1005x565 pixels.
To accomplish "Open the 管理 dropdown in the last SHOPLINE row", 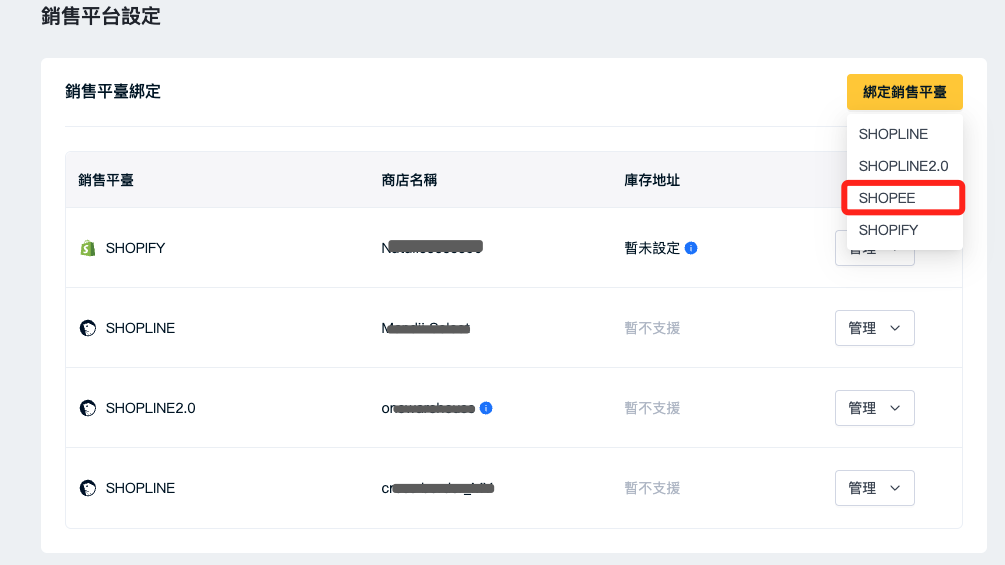I will pyautogui.click(x=874, y=488).
